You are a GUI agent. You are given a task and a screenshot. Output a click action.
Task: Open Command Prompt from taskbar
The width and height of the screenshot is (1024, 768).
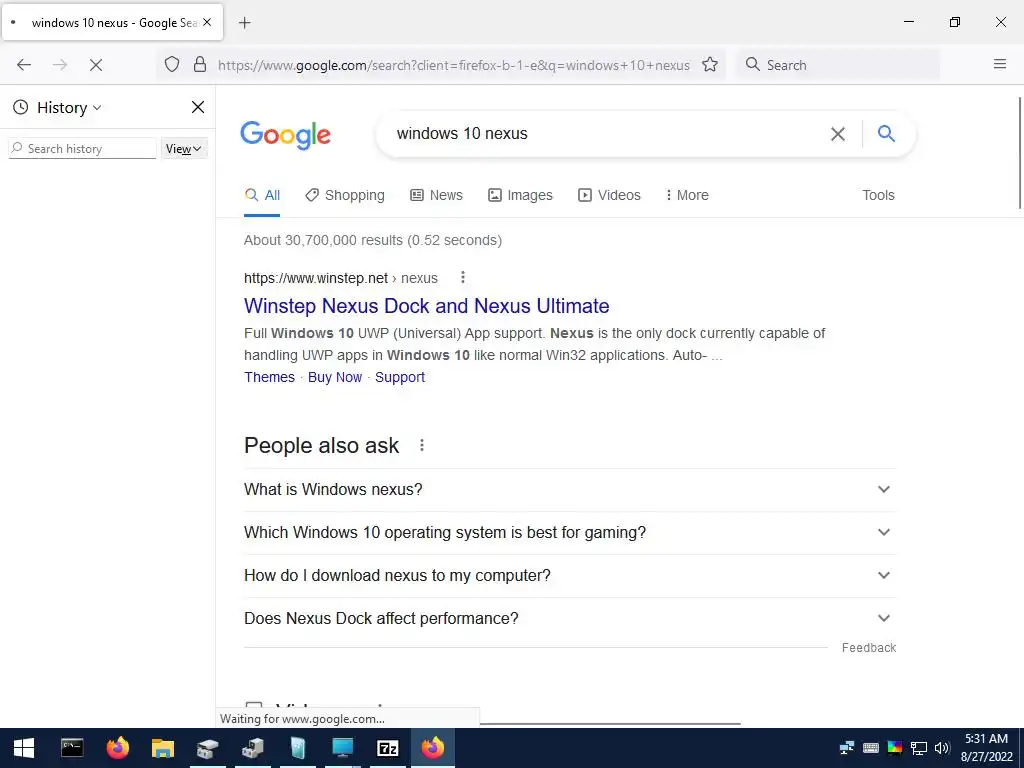click(72, 748)
